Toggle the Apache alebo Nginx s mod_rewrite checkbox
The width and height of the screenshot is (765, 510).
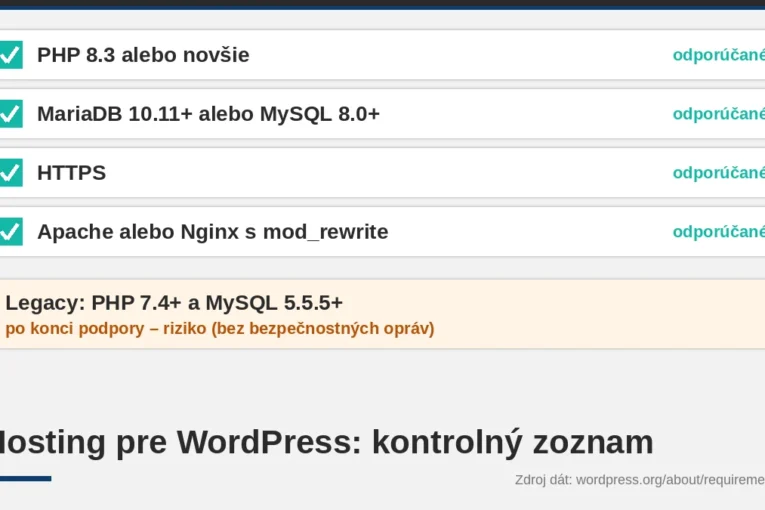pyautogui.click(x=10, y=231)
